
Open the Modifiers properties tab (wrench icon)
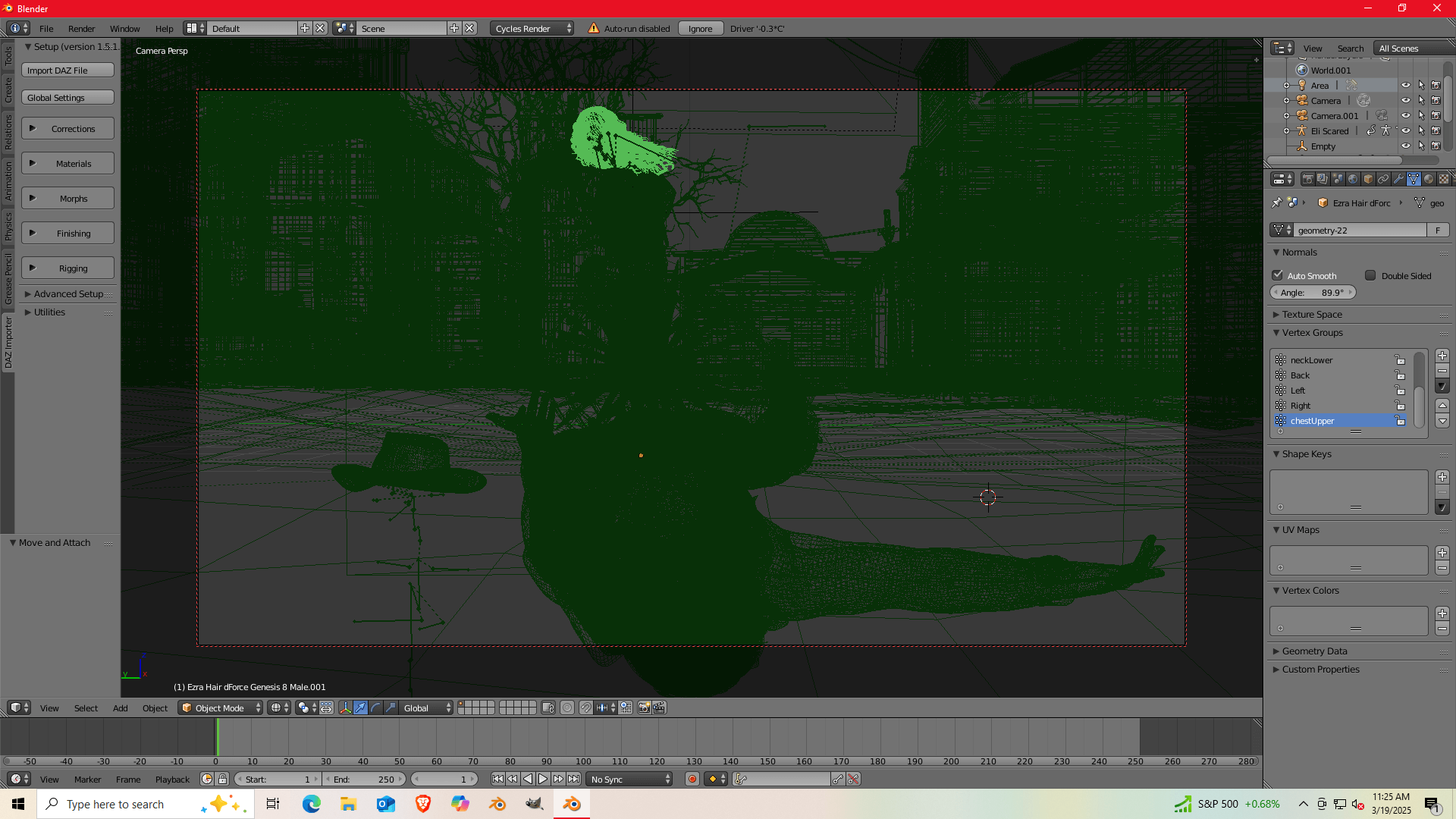[1398, 179]
